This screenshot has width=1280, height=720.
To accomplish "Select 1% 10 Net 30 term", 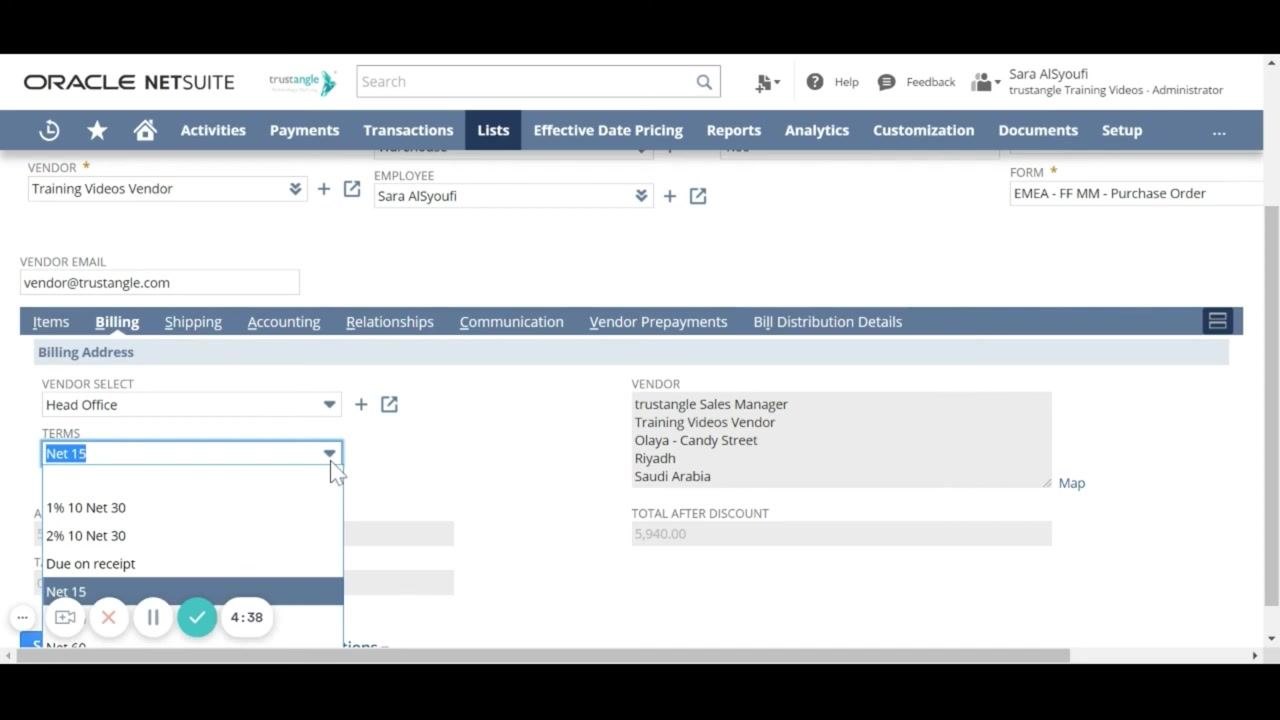I will (x=193, y=507).
